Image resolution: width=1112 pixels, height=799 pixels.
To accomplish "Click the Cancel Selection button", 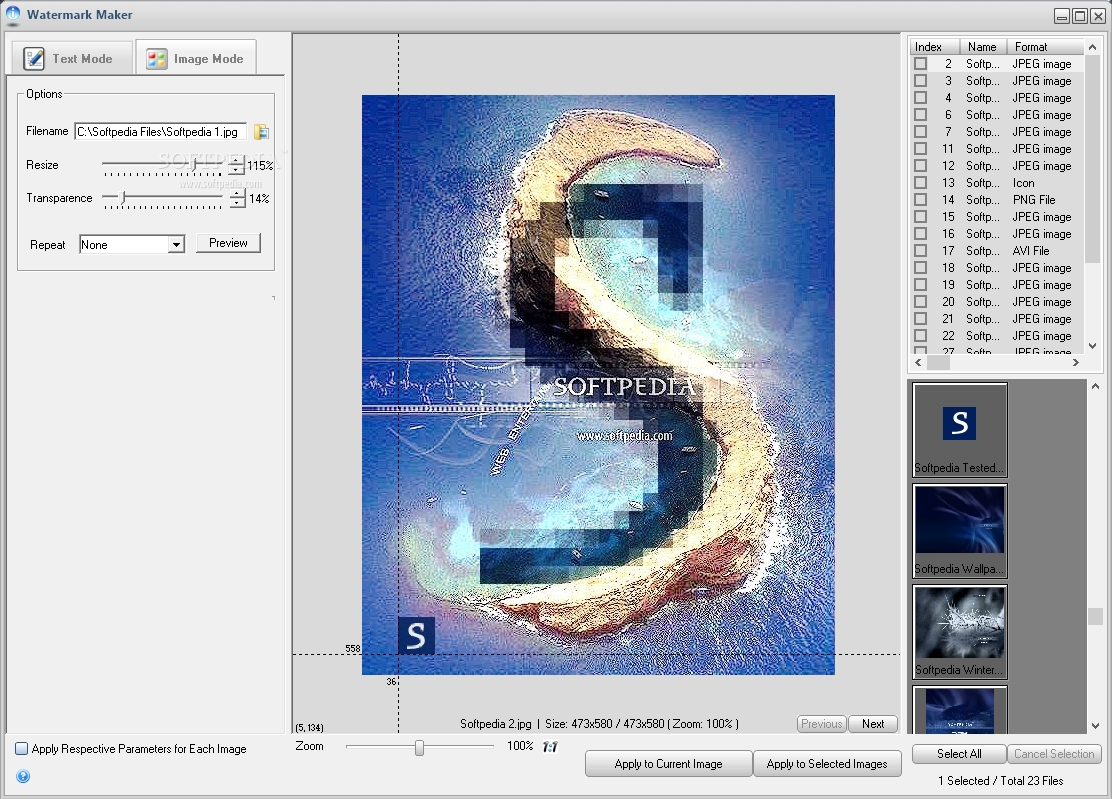I will click(1054, 754).
